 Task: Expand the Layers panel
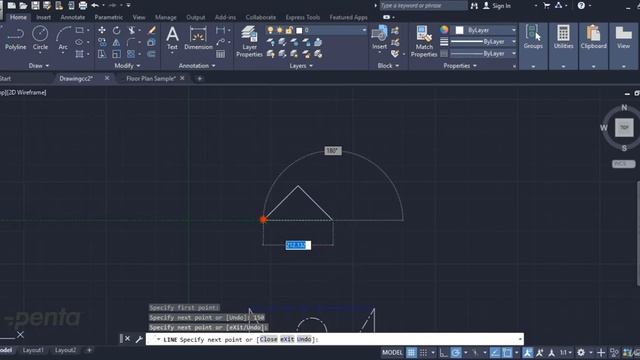pos(301,66)
